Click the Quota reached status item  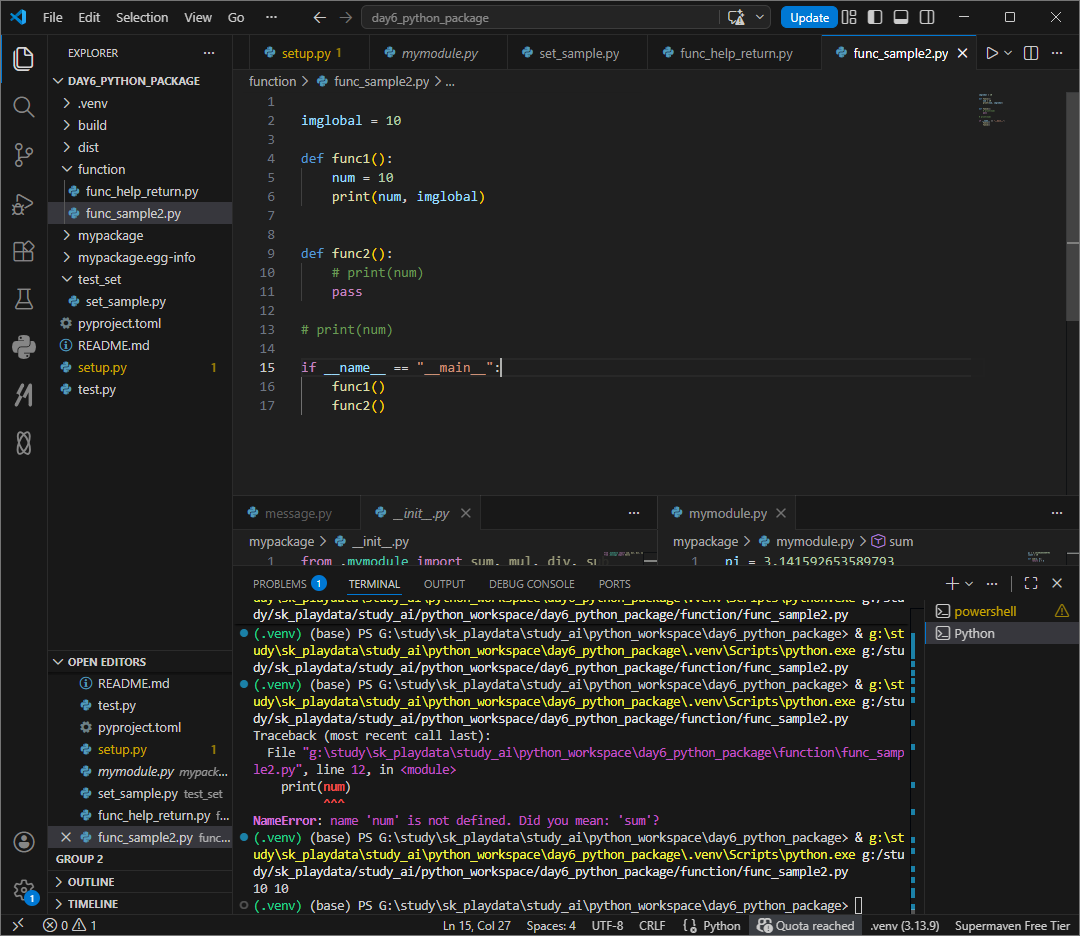805,925
